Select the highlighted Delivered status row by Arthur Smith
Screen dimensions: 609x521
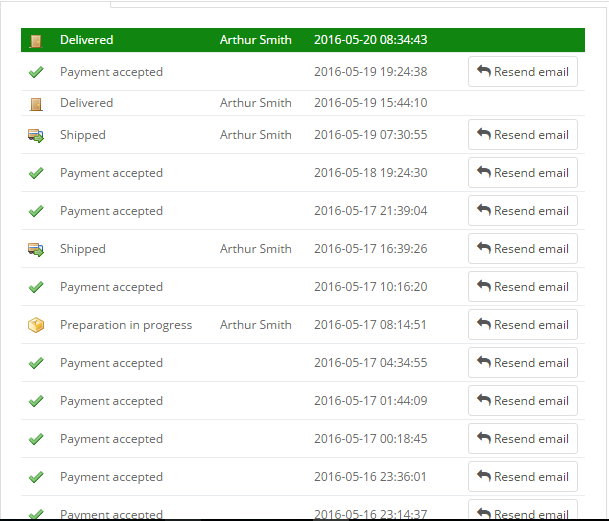tap(303, 40)
